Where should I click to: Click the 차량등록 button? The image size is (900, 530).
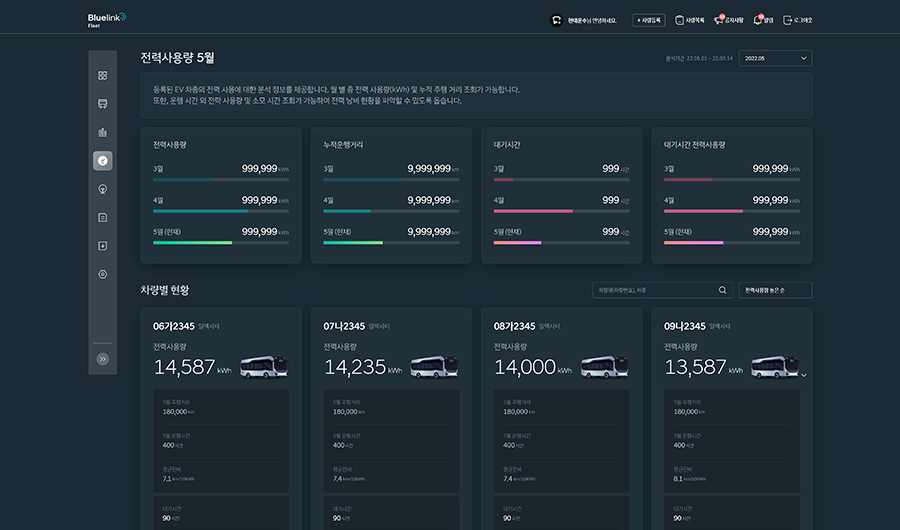tap(648, 20)
